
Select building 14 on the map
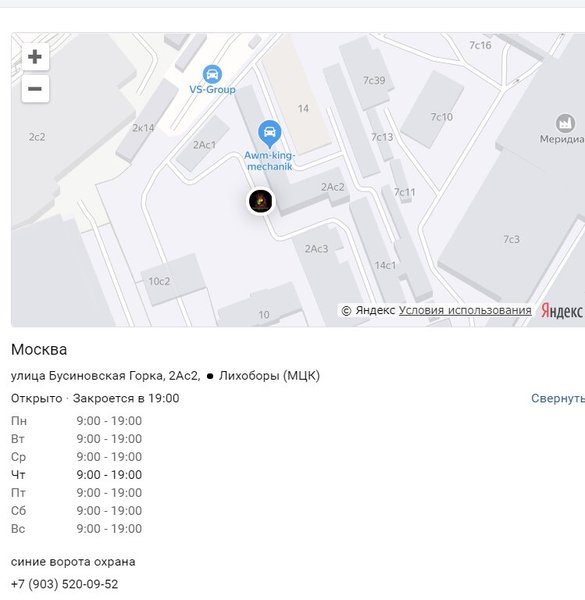coord(303,109)
